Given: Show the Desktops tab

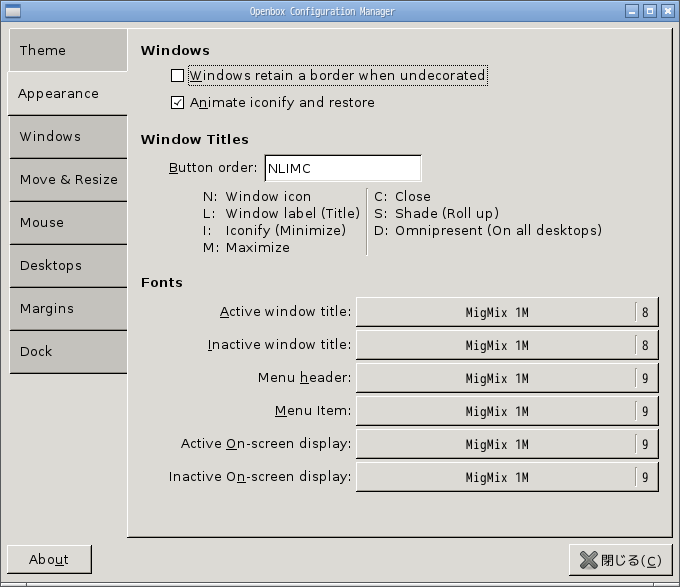Looking at the screenshot, I should tap(68, 265).
